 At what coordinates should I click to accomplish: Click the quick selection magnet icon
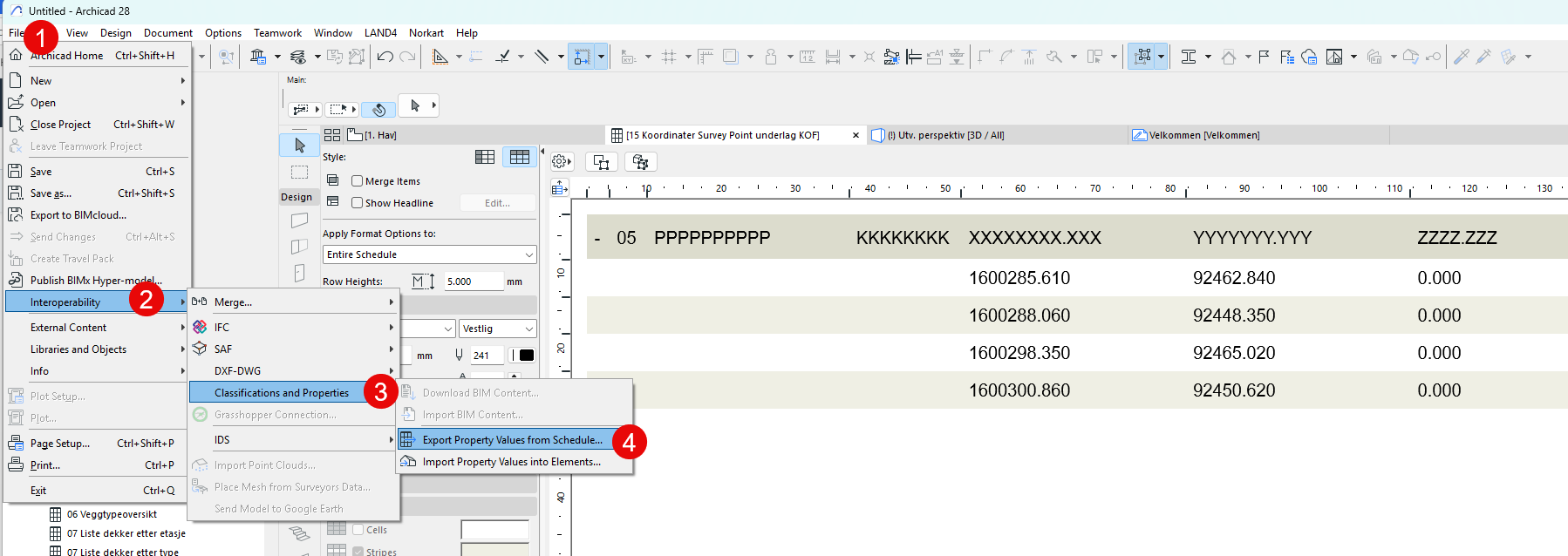[x=378, y=109]
